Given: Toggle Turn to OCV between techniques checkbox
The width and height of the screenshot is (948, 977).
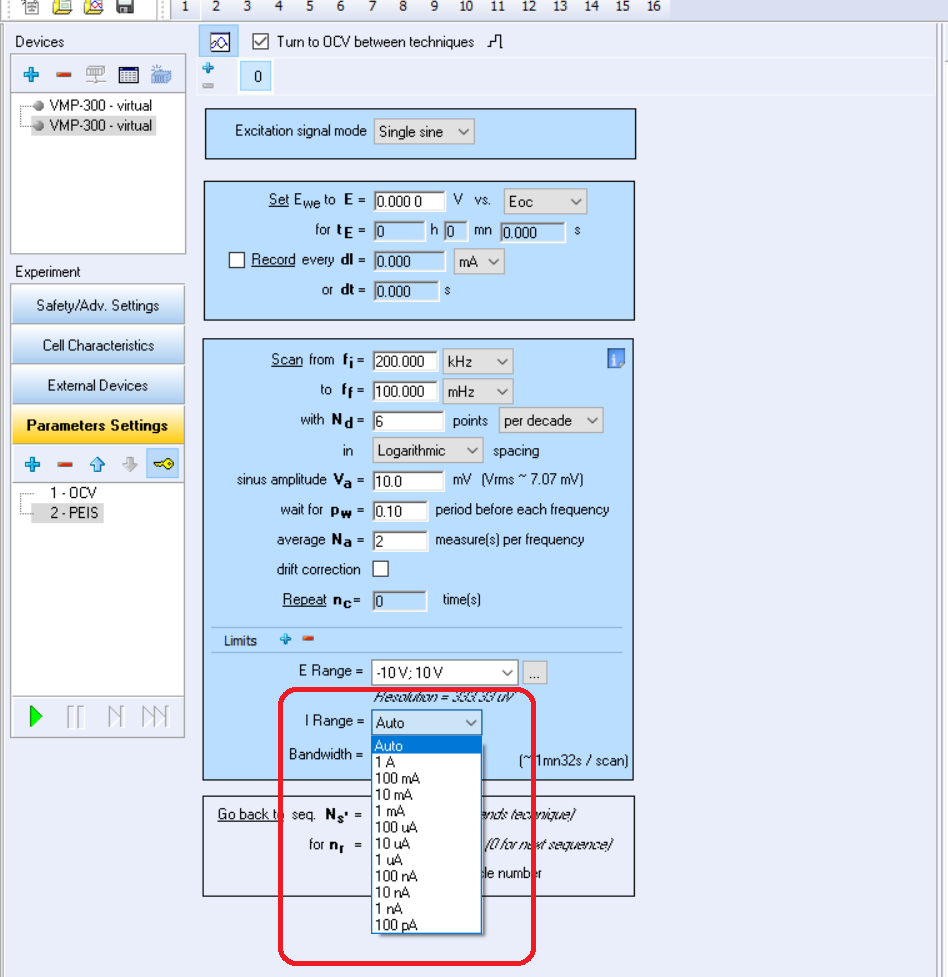Looking at the screenshot, I should [261, 42].
